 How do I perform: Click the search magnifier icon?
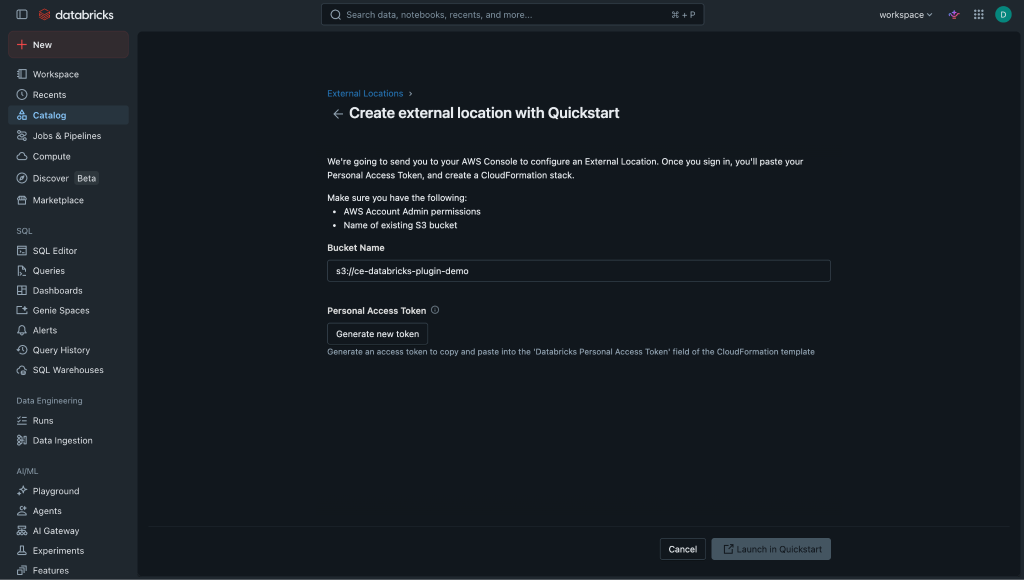coord(336,14)
